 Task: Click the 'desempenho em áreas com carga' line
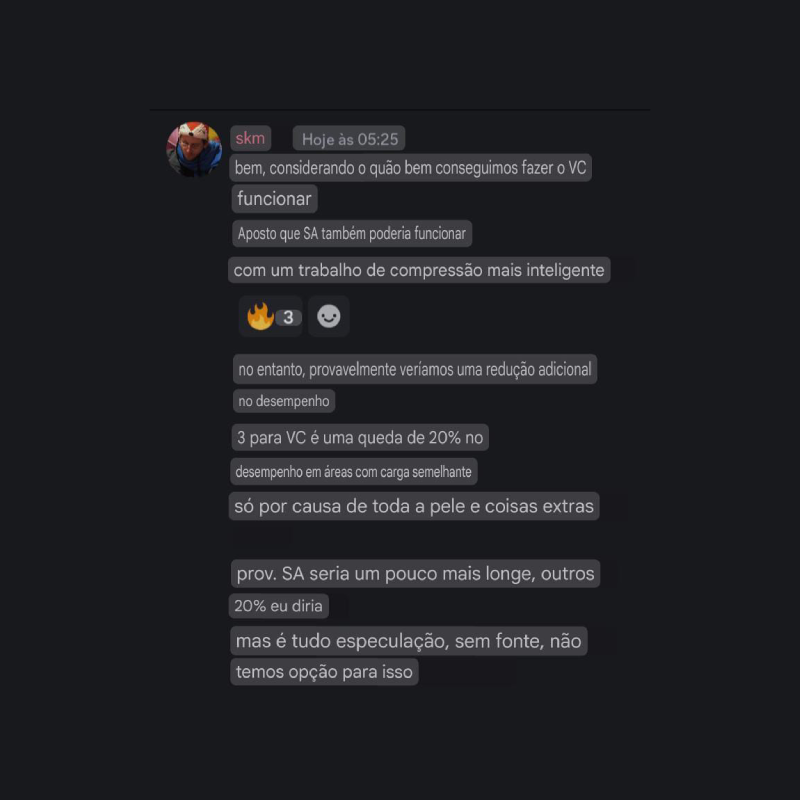(354, 471)
